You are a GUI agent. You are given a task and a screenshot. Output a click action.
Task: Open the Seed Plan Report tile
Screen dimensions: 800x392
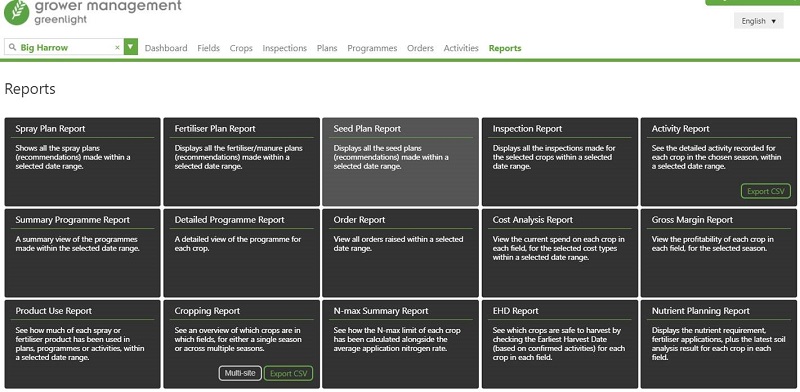(401, 162)
